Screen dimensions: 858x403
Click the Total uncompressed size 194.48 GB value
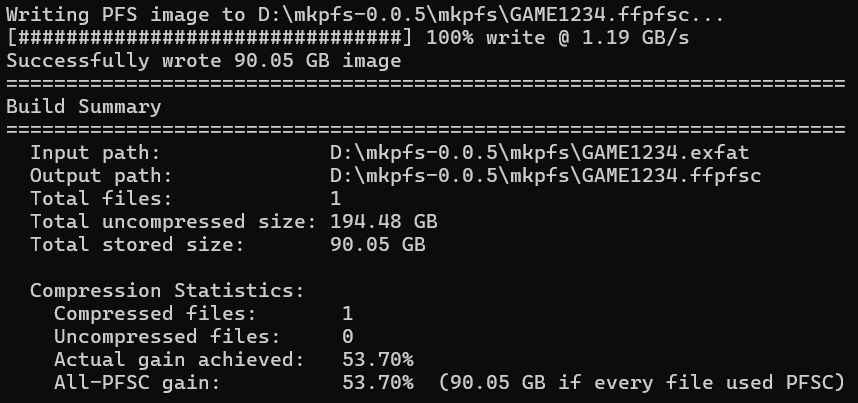click(x=384, y=221)
